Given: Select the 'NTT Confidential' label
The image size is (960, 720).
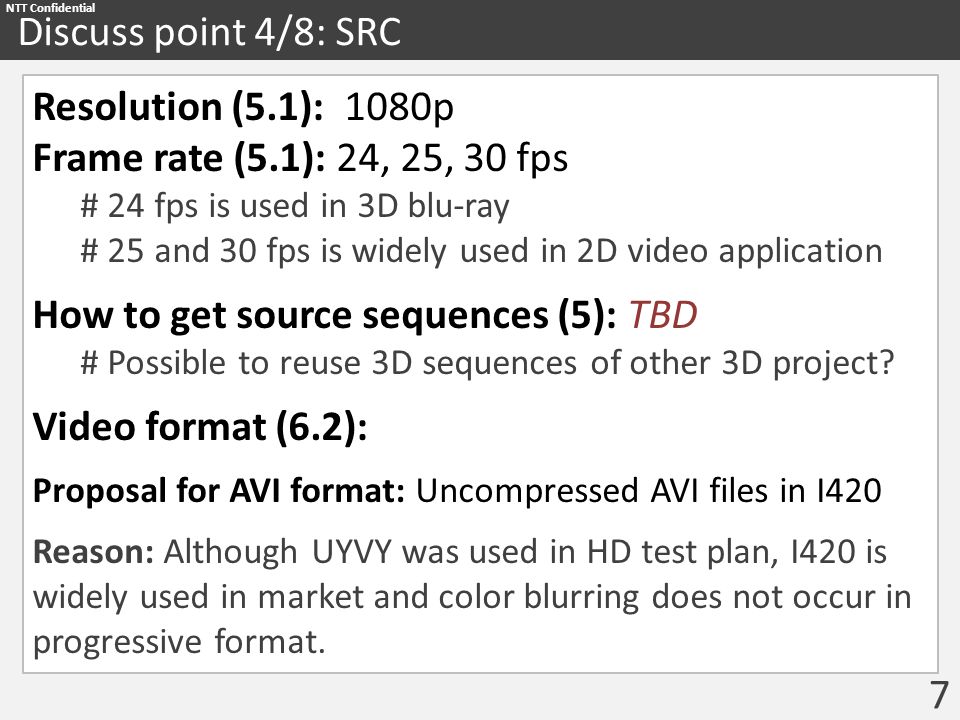Looking at the screenshot, I should coord(50,7).
